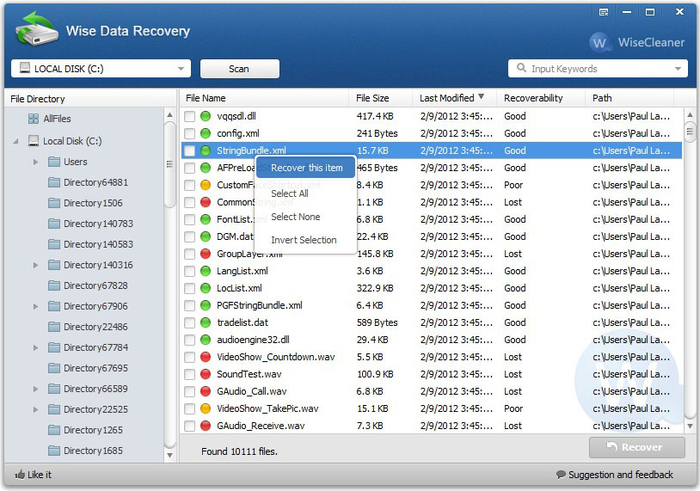Select the checkbox for SoundTest.wav
Viewport: 700px width, 491px height.
(190, 374)
